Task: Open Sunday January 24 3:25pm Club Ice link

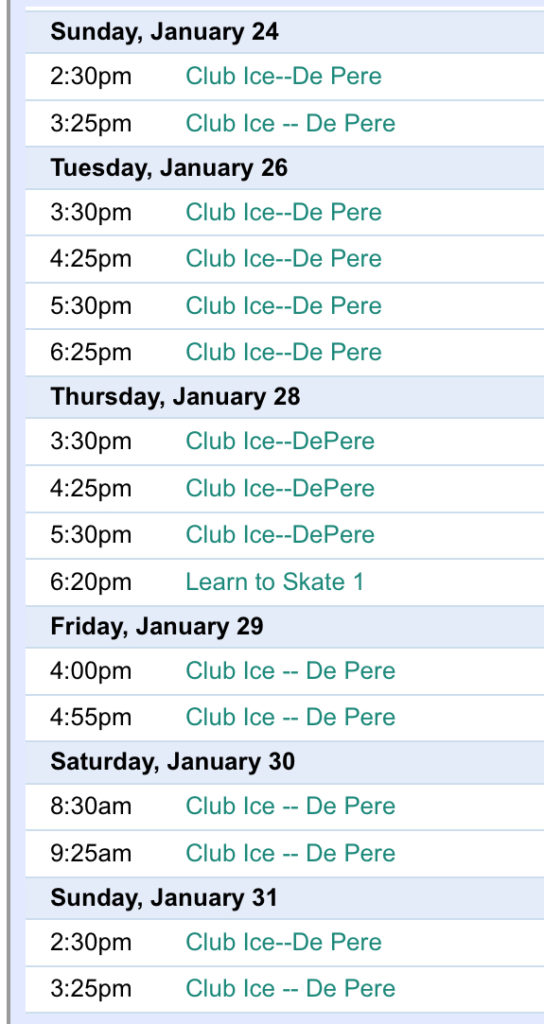Action: click(291, 123)
